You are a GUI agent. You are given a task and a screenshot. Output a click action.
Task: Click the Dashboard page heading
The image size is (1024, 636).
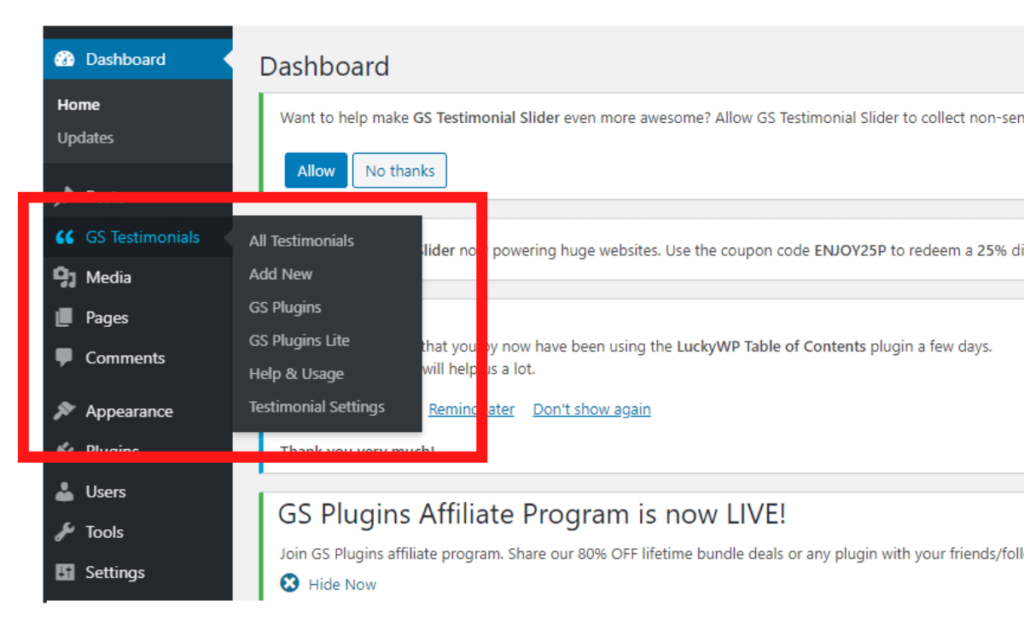click(x=324, y=67)
